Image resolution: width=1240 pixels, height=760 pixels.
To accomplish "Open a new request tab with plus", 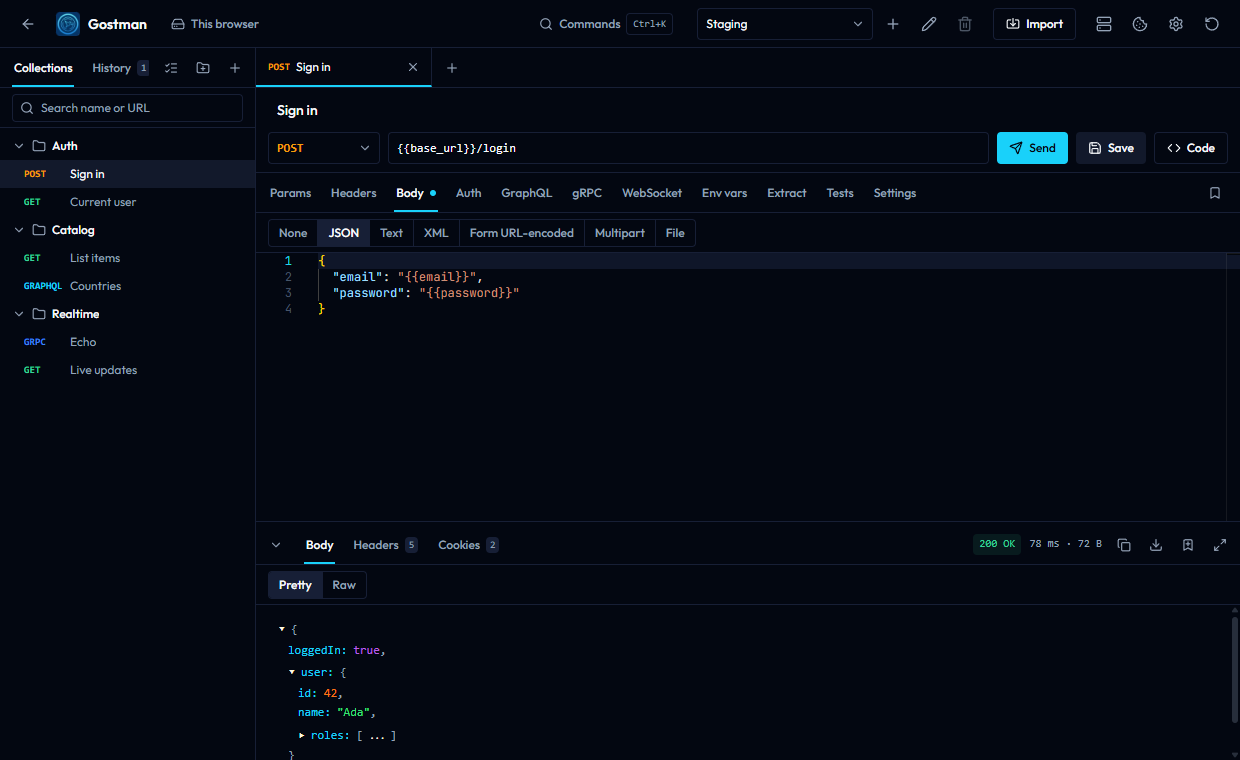I will (452, 68).
